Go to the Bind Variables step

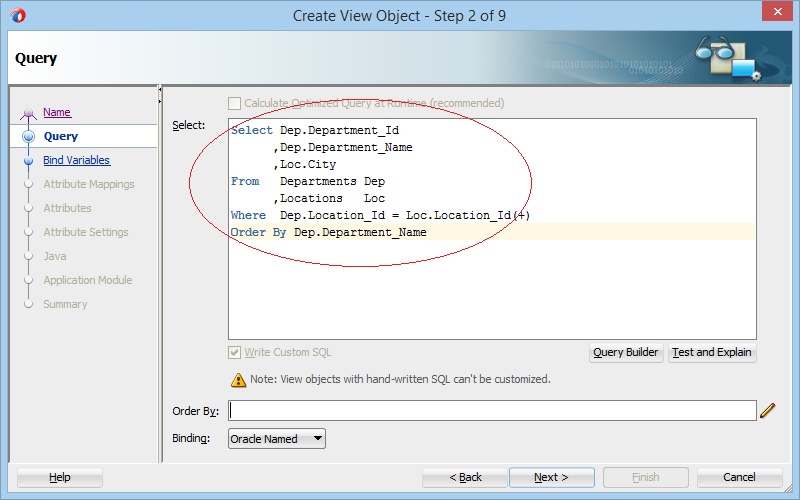(x=77, y=160)
